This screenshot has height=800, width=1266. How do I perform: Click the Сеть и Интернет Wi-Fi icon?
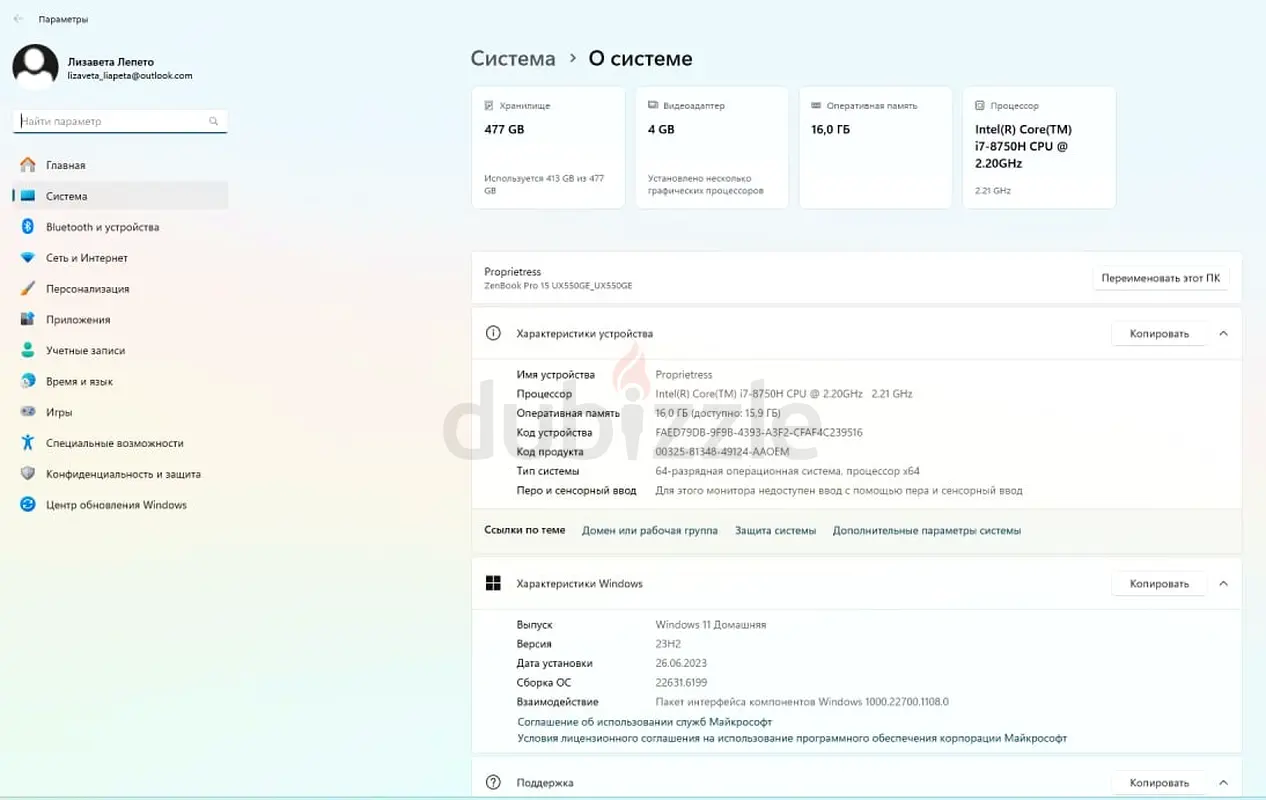pos(28,258)
